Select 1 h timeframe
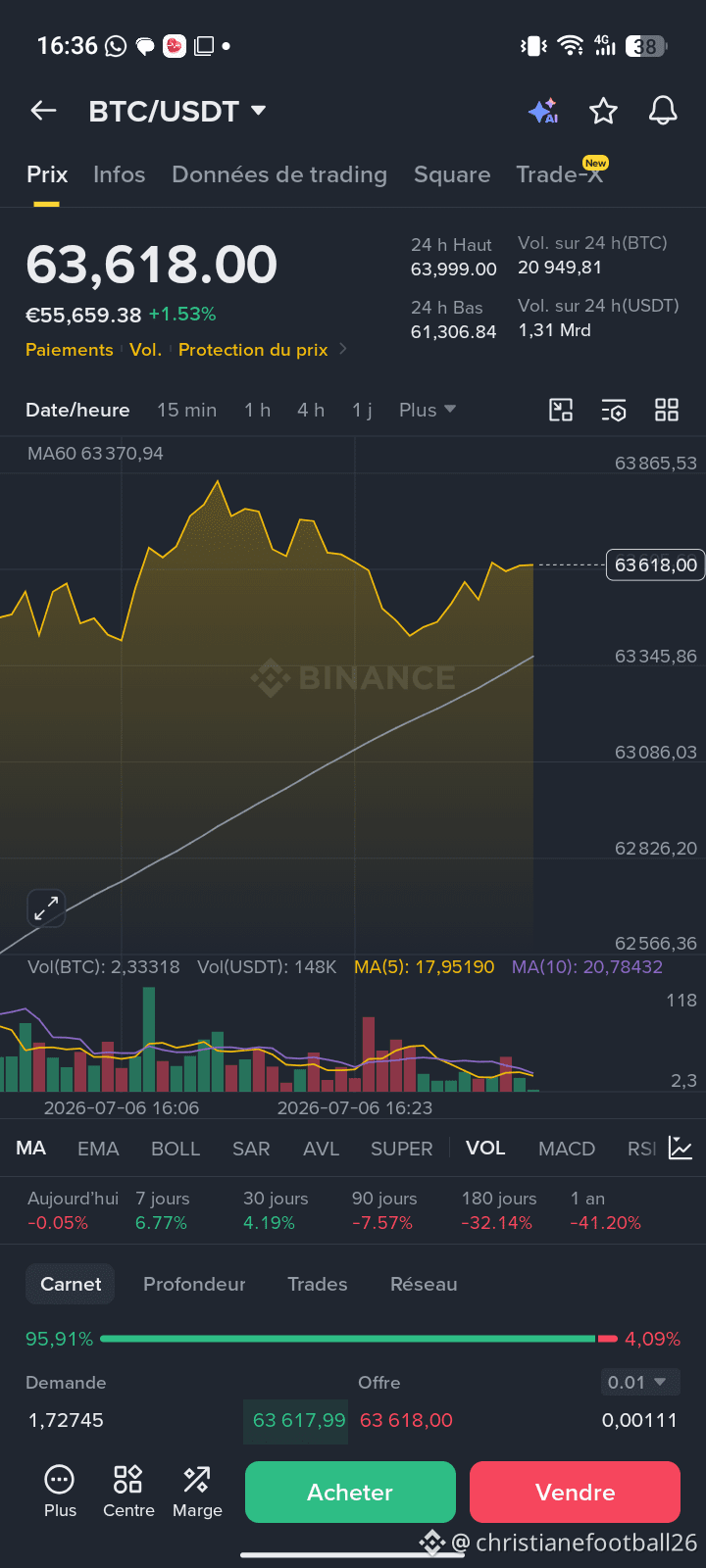706x1568 pixels. tap(257, 410)
